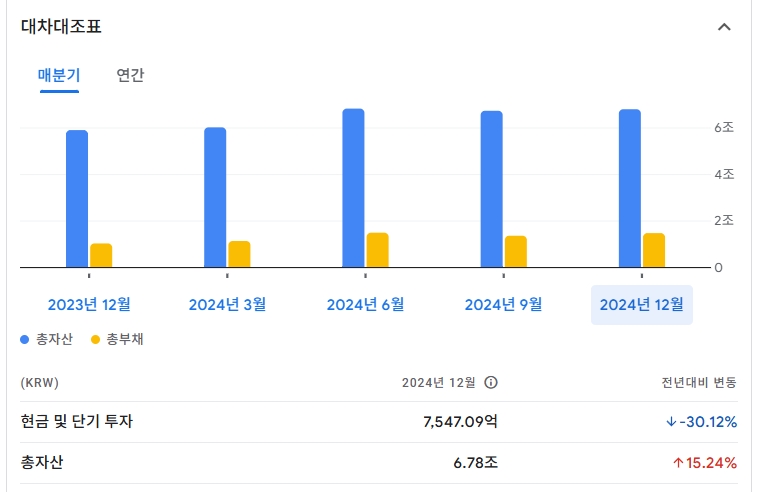
Task: Click the 2024년 6월 yellow liabilities bar
Action: (x=378, y=250)
